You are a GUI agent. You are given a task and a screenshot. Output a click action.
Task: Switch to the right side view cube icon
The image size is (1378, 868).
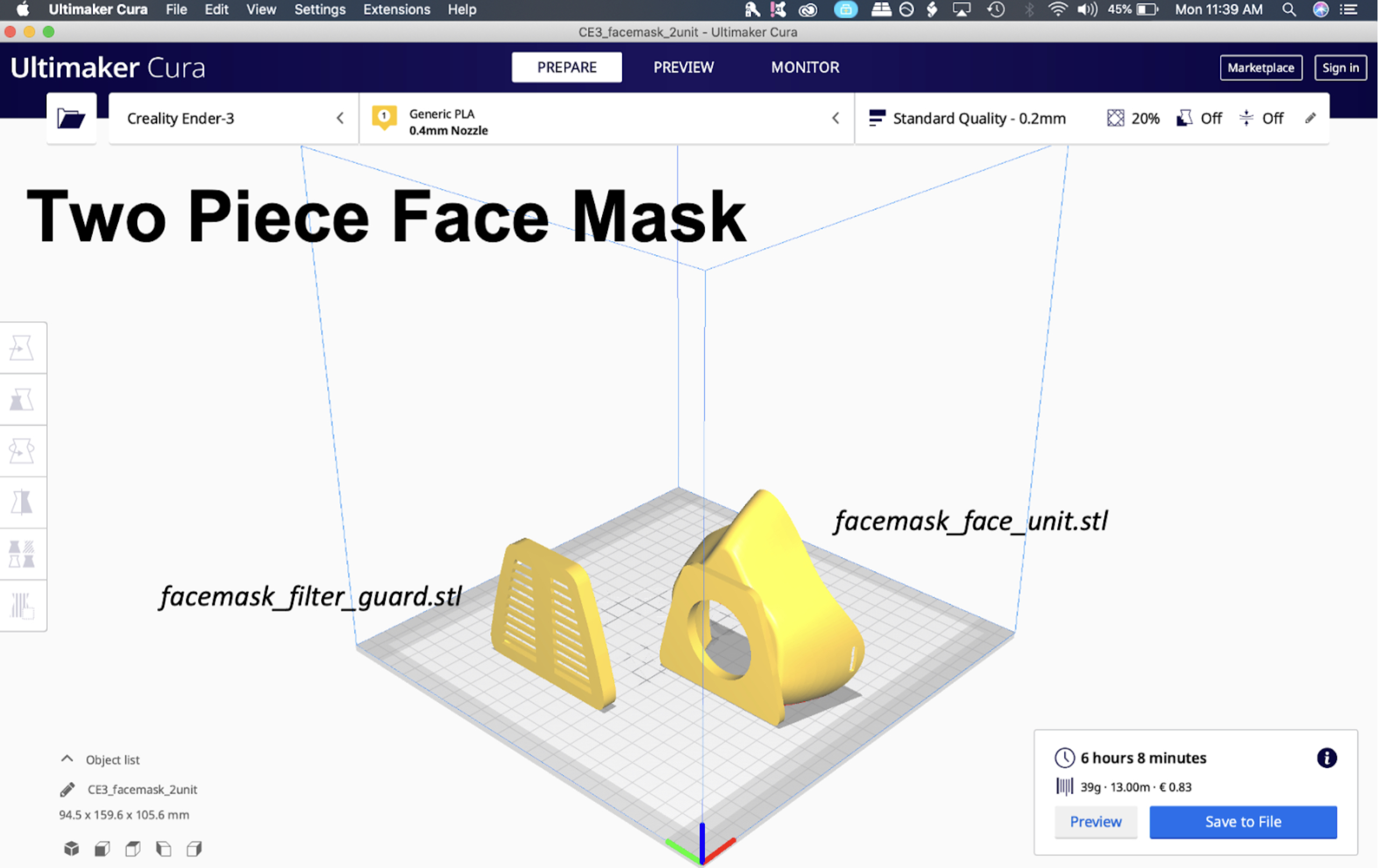(x=194, y=849)
